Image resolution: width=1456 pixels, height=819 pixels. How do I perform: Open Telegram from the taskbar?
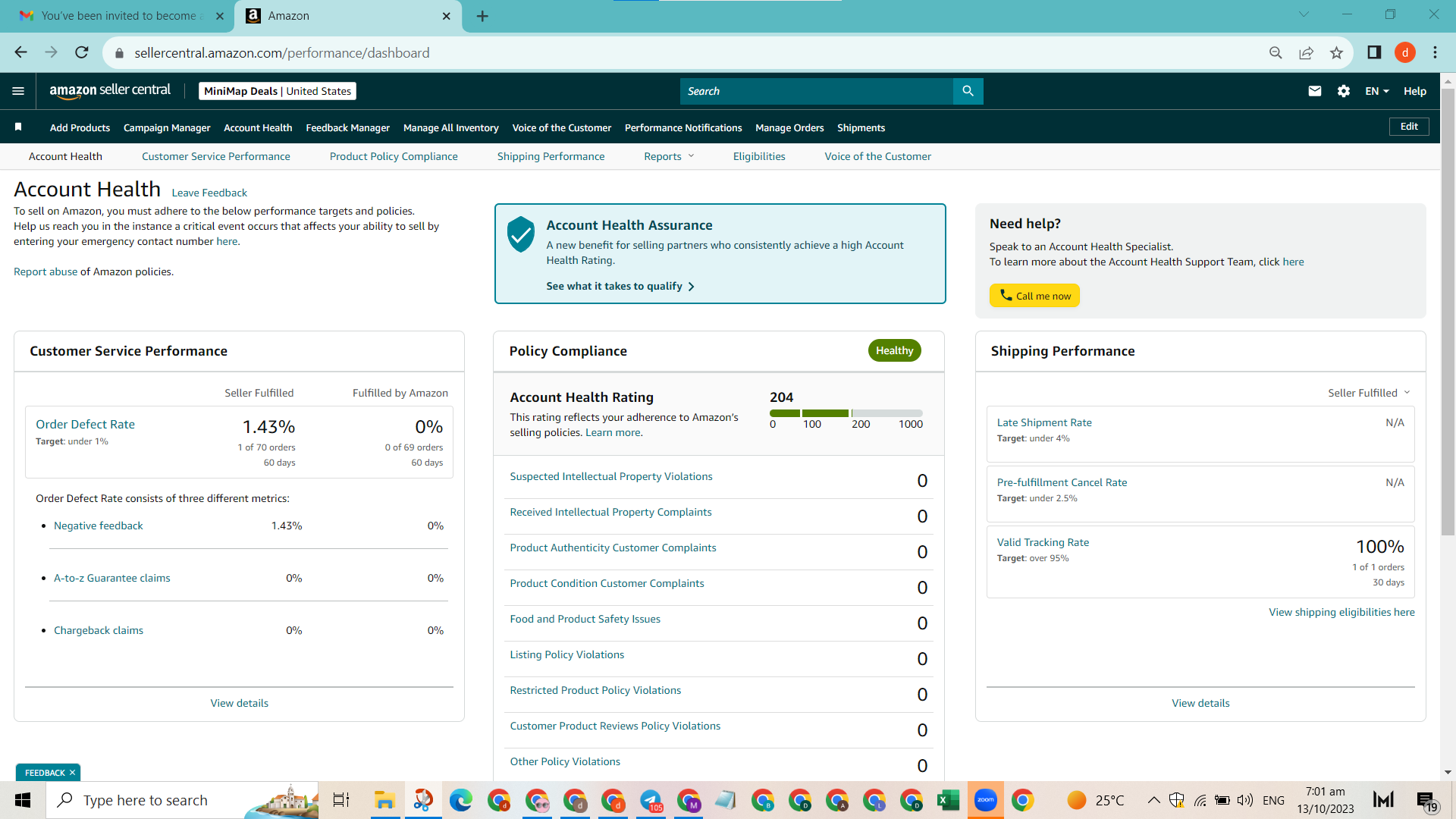point(651,800)
